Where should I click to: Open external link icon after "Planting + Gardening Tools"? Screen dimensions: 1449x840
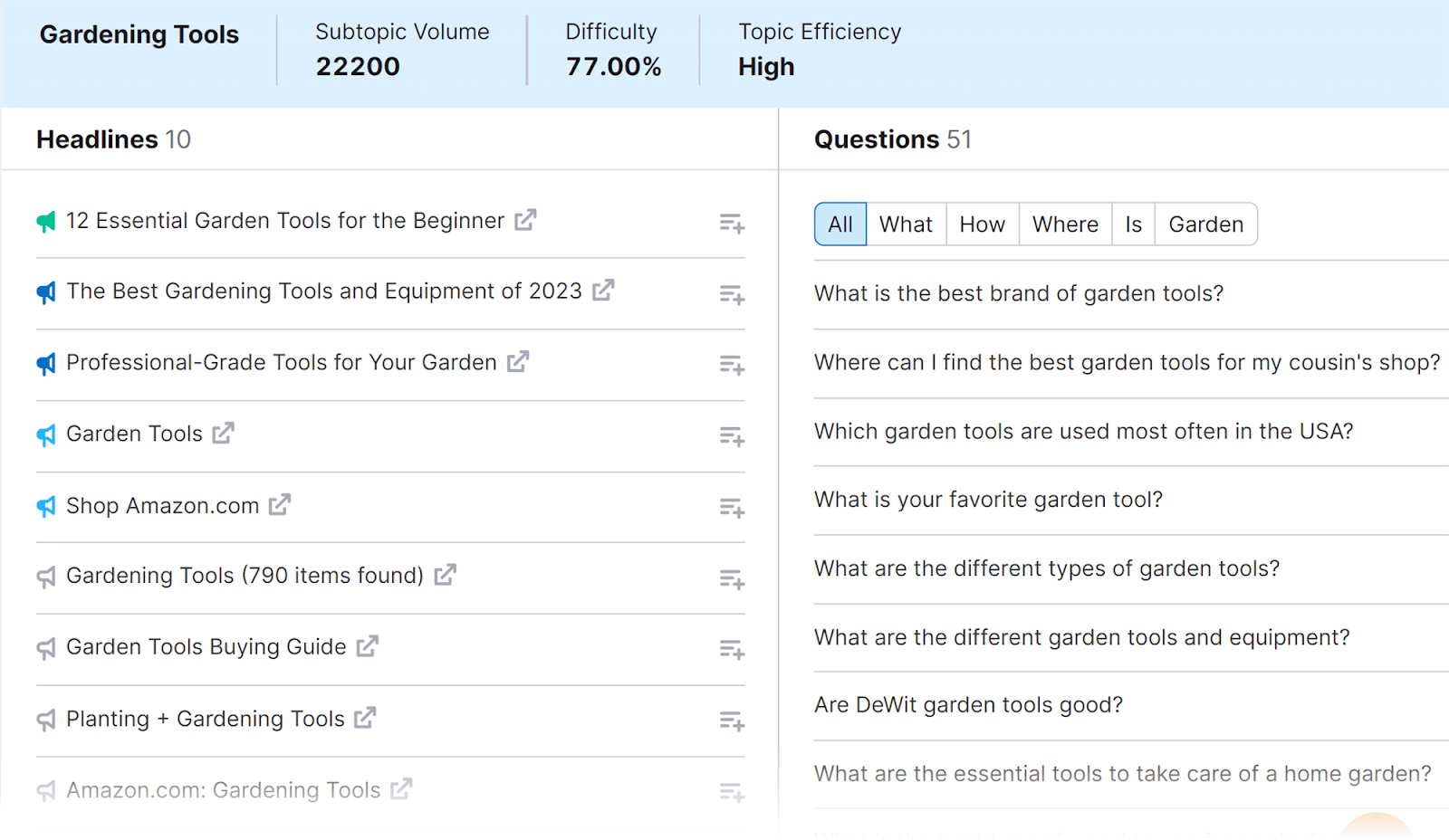(365, 718)
